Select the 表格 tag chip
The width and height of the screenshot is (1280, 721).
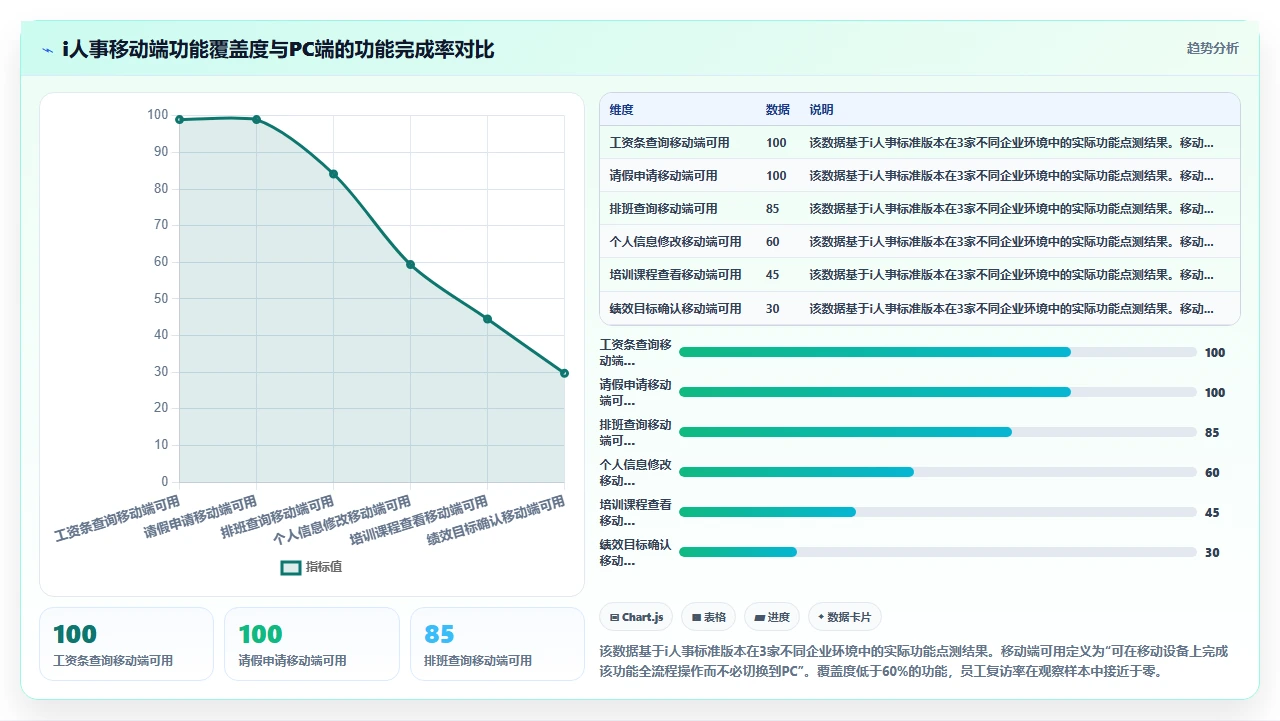pyautogui.click(x=709, y=617)
